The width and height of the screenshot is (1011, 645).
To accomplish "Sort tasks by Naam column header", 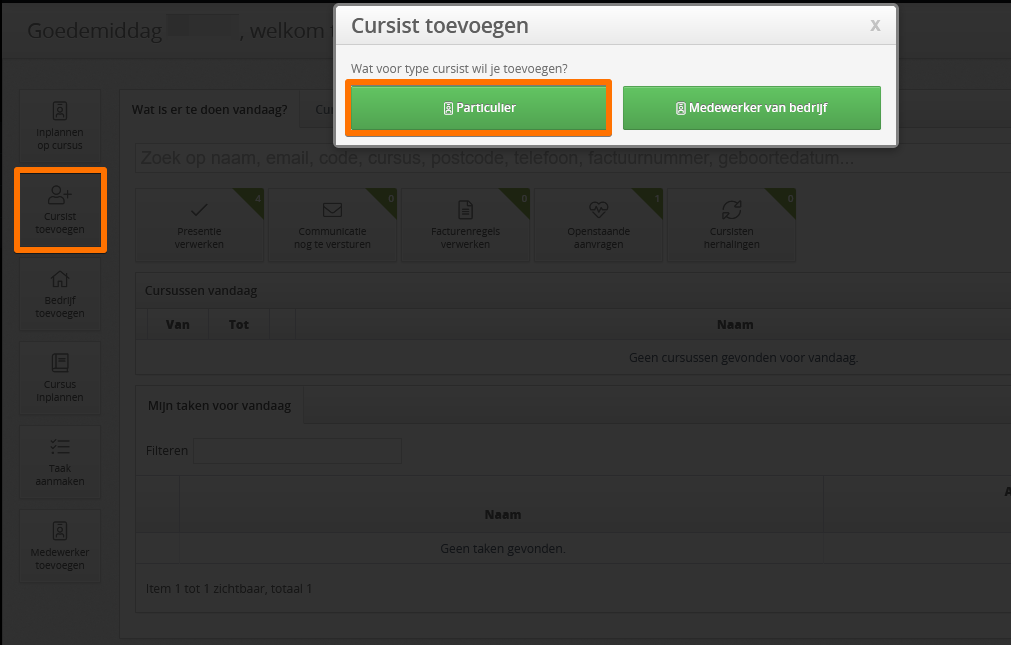I will pos(502,515).
